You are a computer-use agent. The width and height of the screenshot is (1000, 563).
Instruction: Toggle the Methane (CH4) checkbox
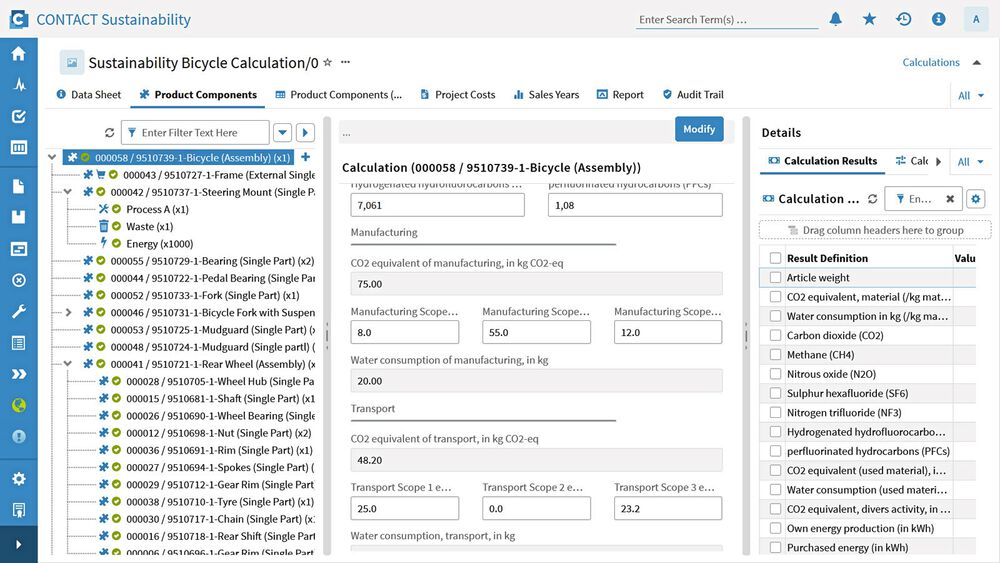point(775,355)
